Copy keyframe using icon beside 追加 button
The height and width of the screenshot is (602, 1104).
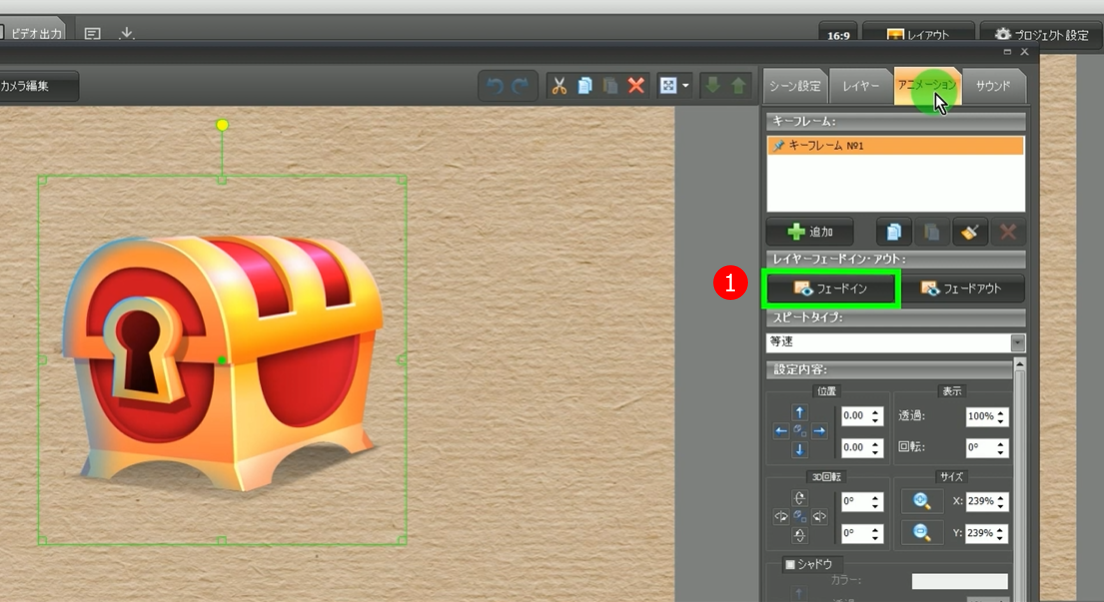893,232
